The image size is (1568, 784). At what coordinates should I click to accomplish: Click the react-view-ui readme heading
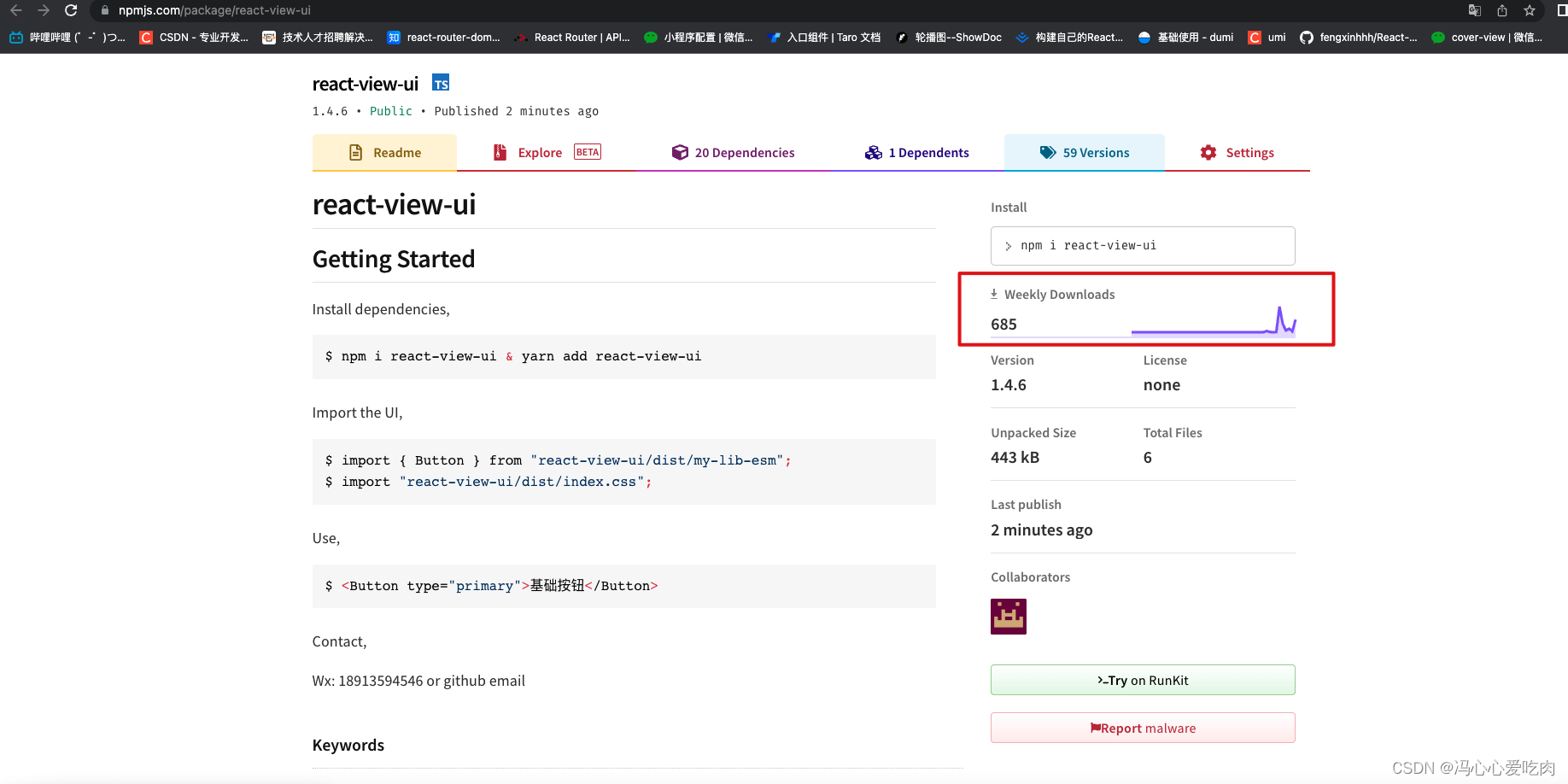(394, 205)
